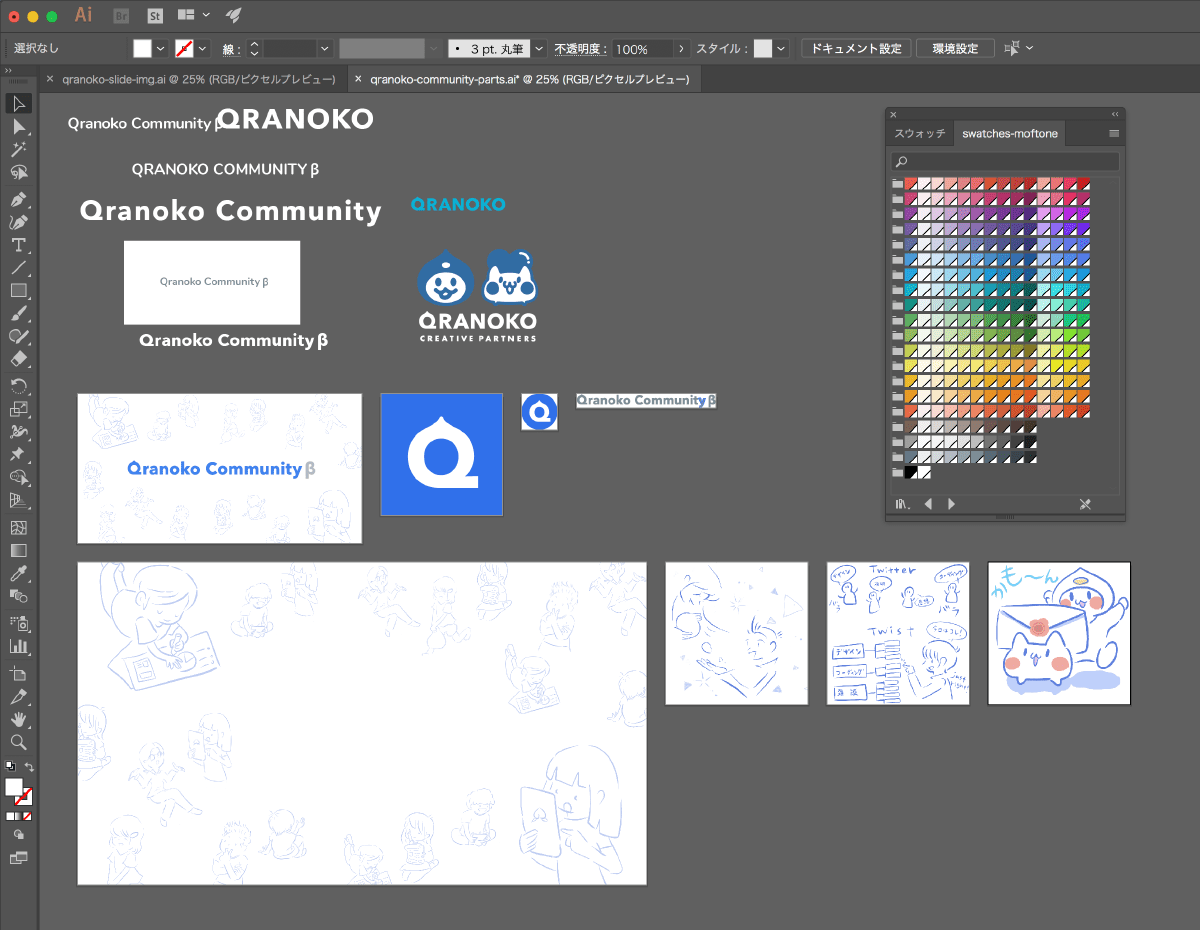1200x930 pixels.
Task: Open the fill color dropdown in control bar
Action: [x=161, y=48]
